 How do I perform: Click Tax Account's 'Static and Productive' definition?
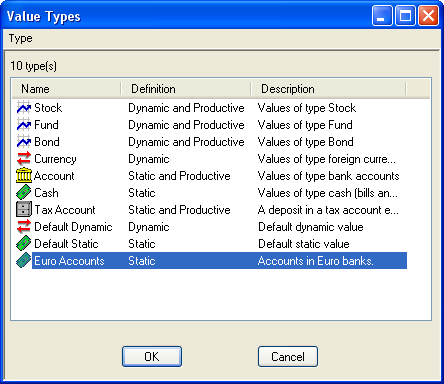point(179,210)
